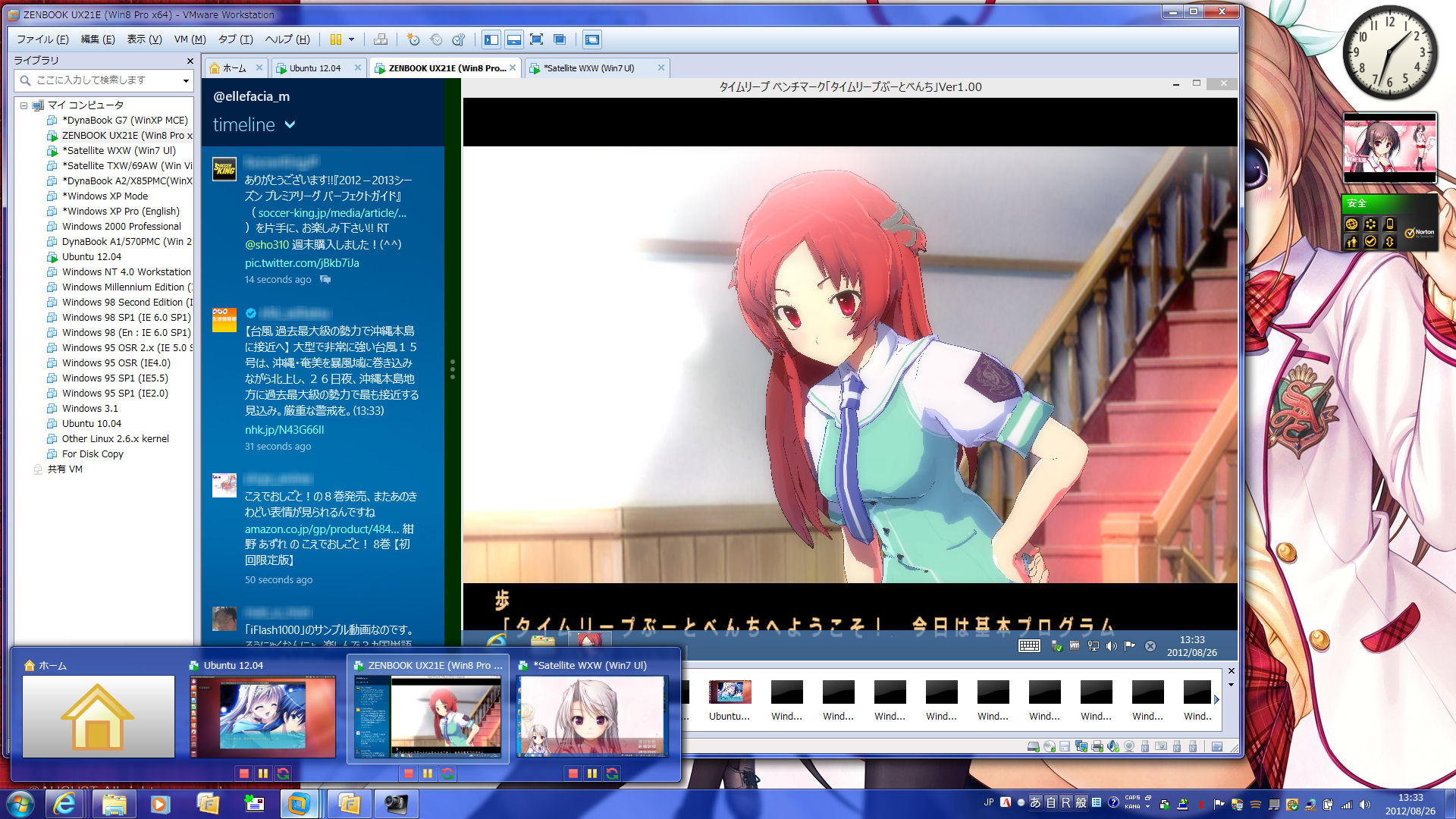This screenshot has width=1456, height=819.
Task: Click the yellow Suspend VM toolbar icon
Action: [336, 39]
